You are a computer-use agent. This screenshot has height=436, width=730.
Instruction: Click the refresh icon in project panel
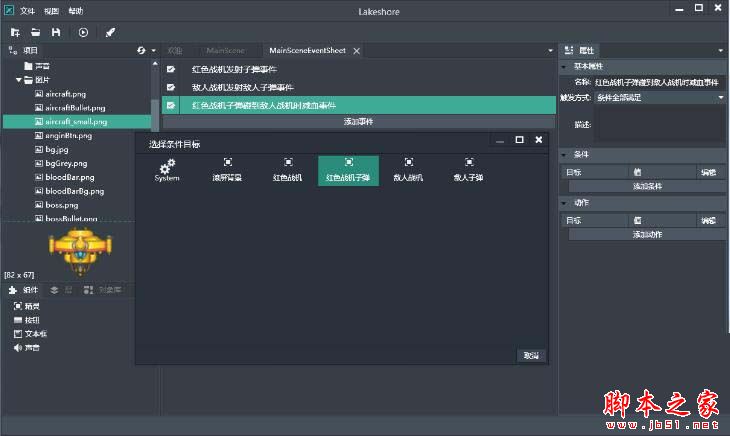click(141, 50)
